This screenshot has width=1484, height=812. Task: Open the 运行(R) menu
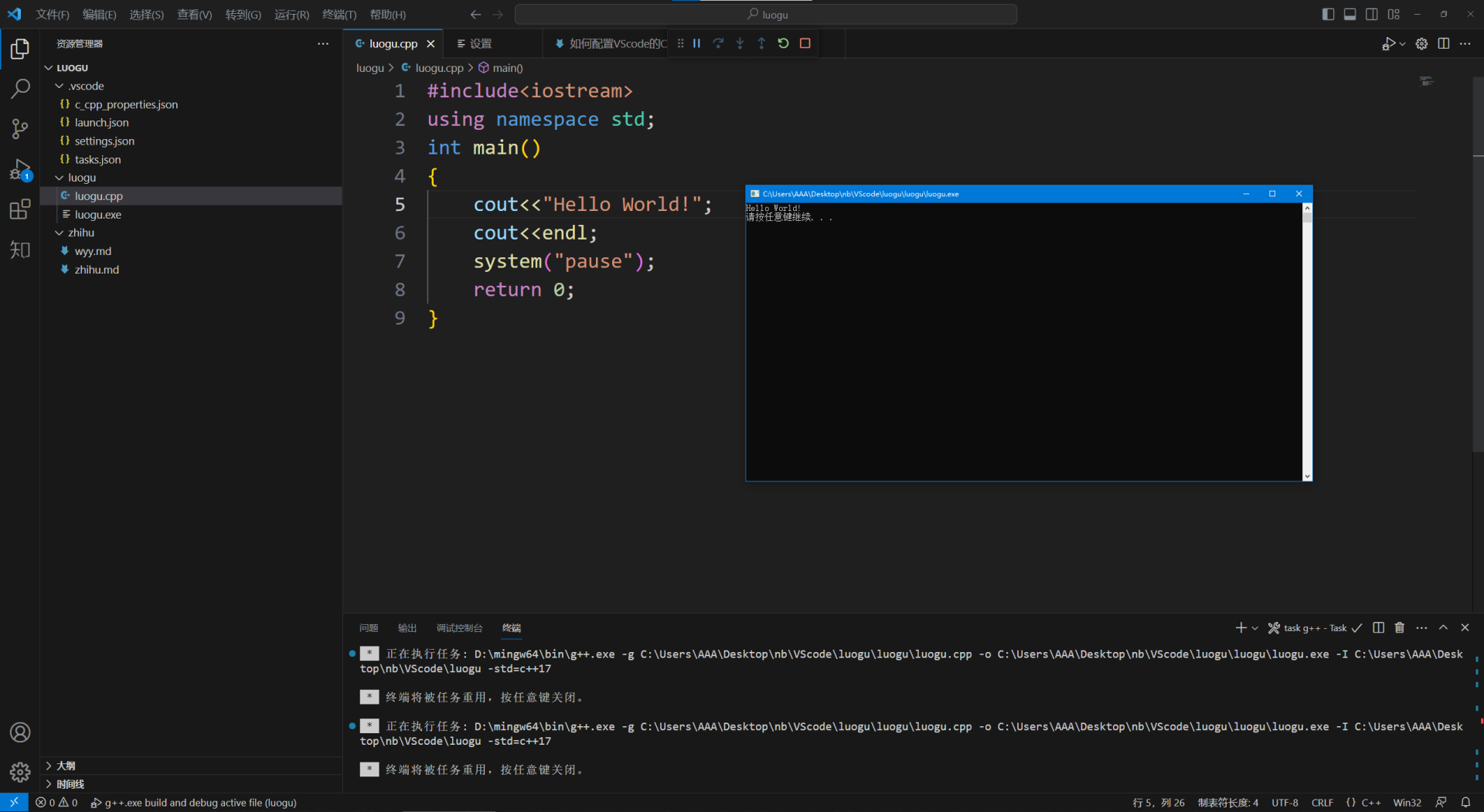(291, 15)
